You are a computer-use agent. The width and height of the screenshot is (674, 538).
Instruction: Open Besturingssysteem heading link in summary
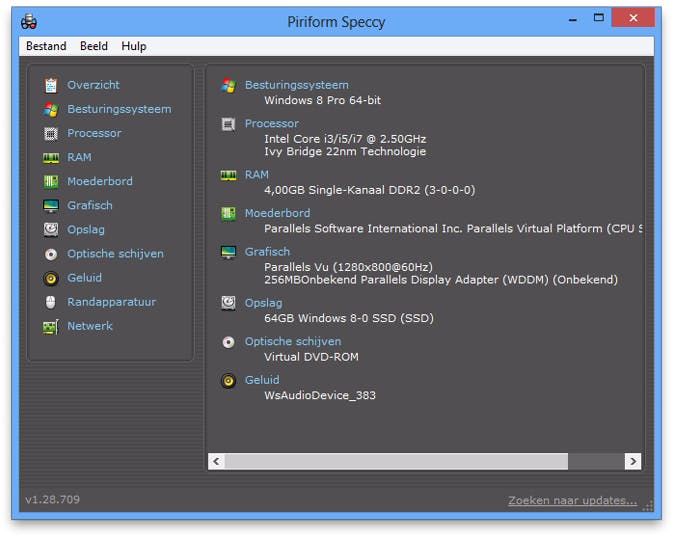click(297, 85)
